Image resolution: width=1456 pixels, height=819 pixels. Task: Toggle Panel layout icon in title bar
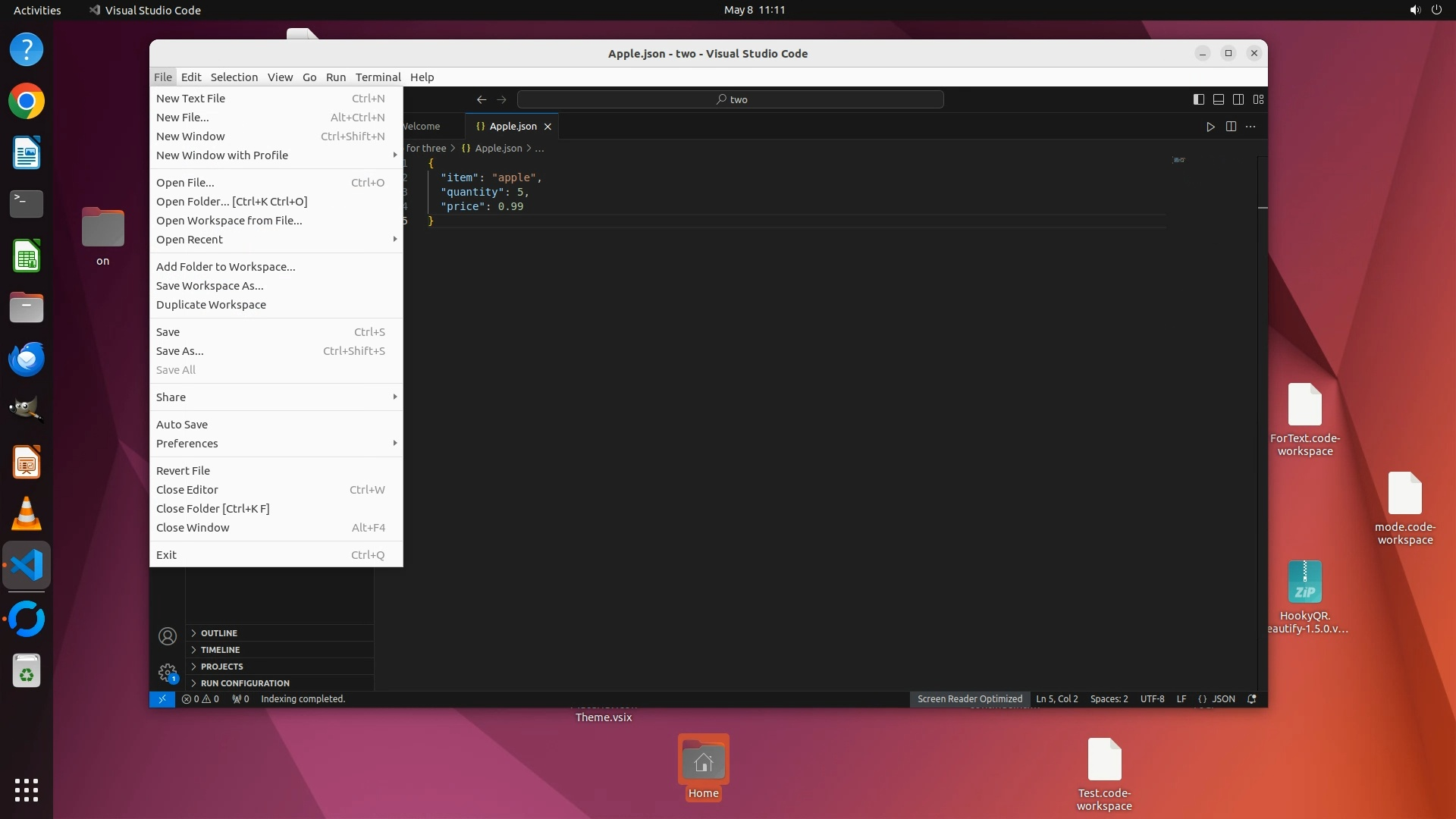1219,99
